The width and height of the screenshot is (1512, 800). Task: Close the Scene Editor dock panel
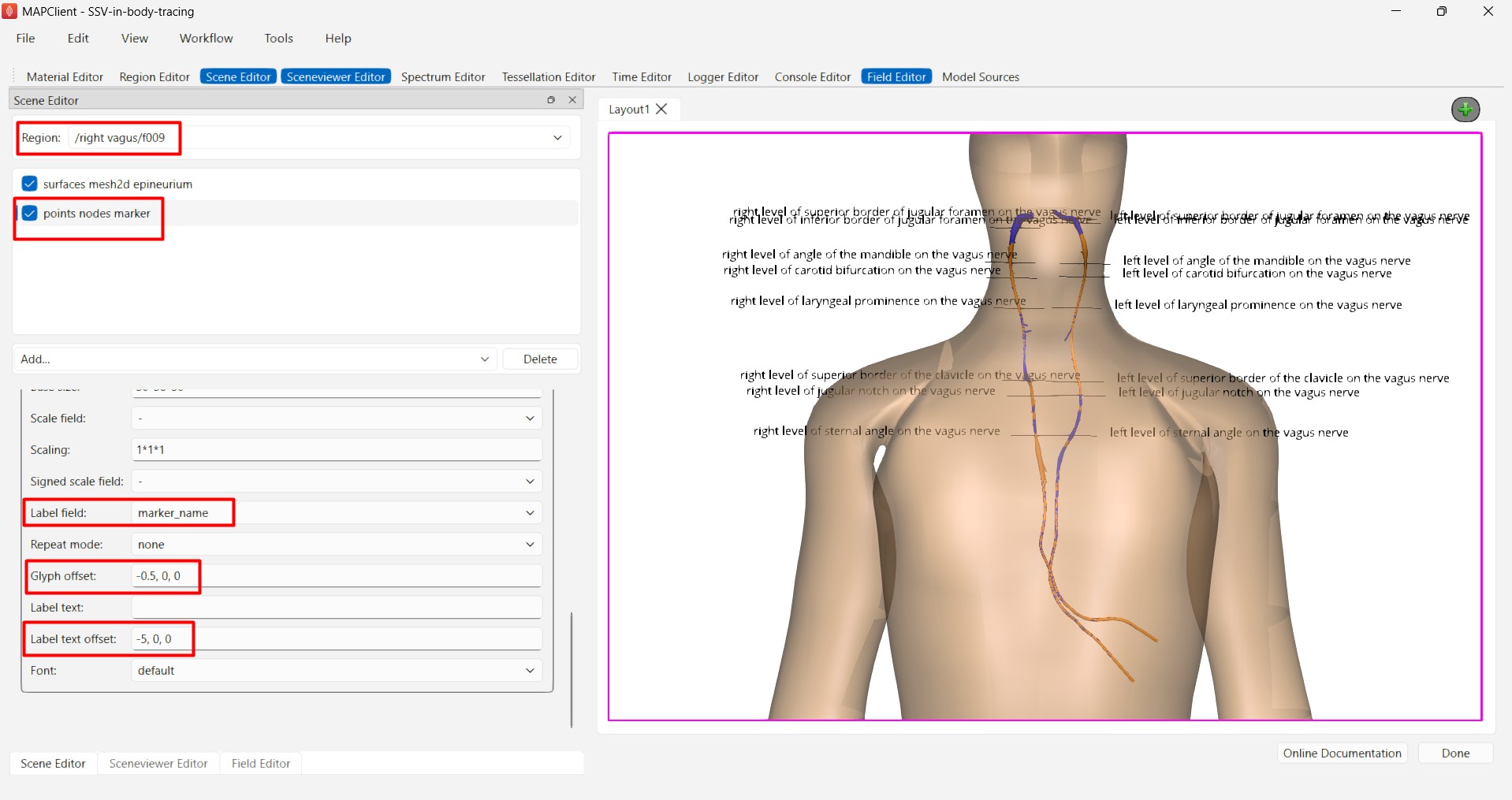coord(572,100)
